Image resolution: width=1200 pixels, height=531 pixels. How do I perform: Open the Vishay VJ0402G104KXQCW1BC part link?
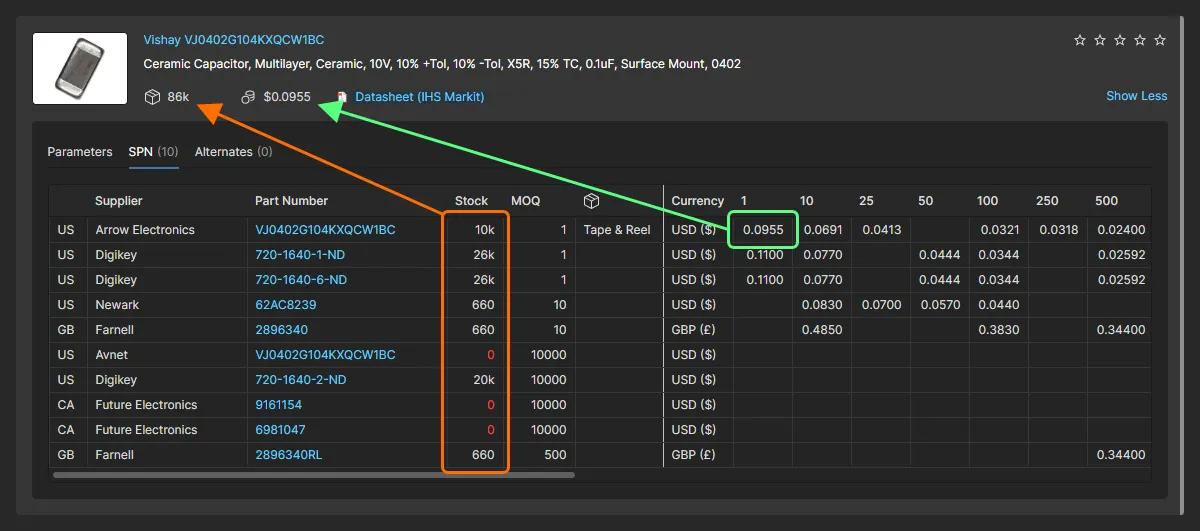(x=234, y=40)
